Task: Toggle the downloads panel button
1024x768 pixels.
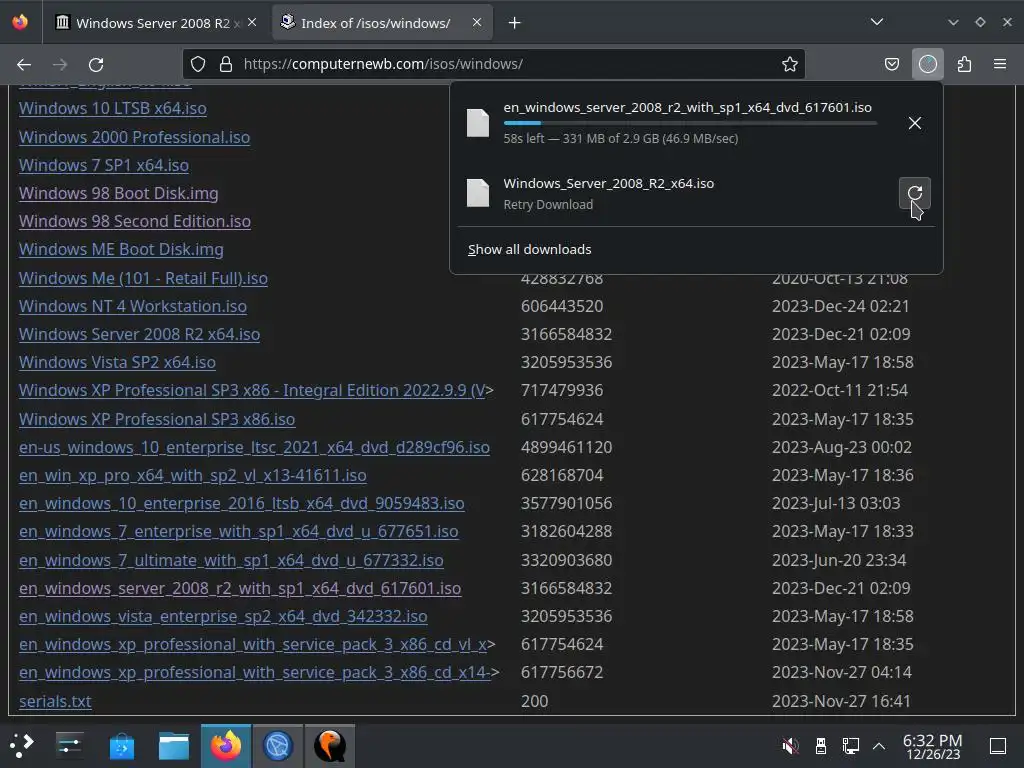Action: tap(927, 64)
